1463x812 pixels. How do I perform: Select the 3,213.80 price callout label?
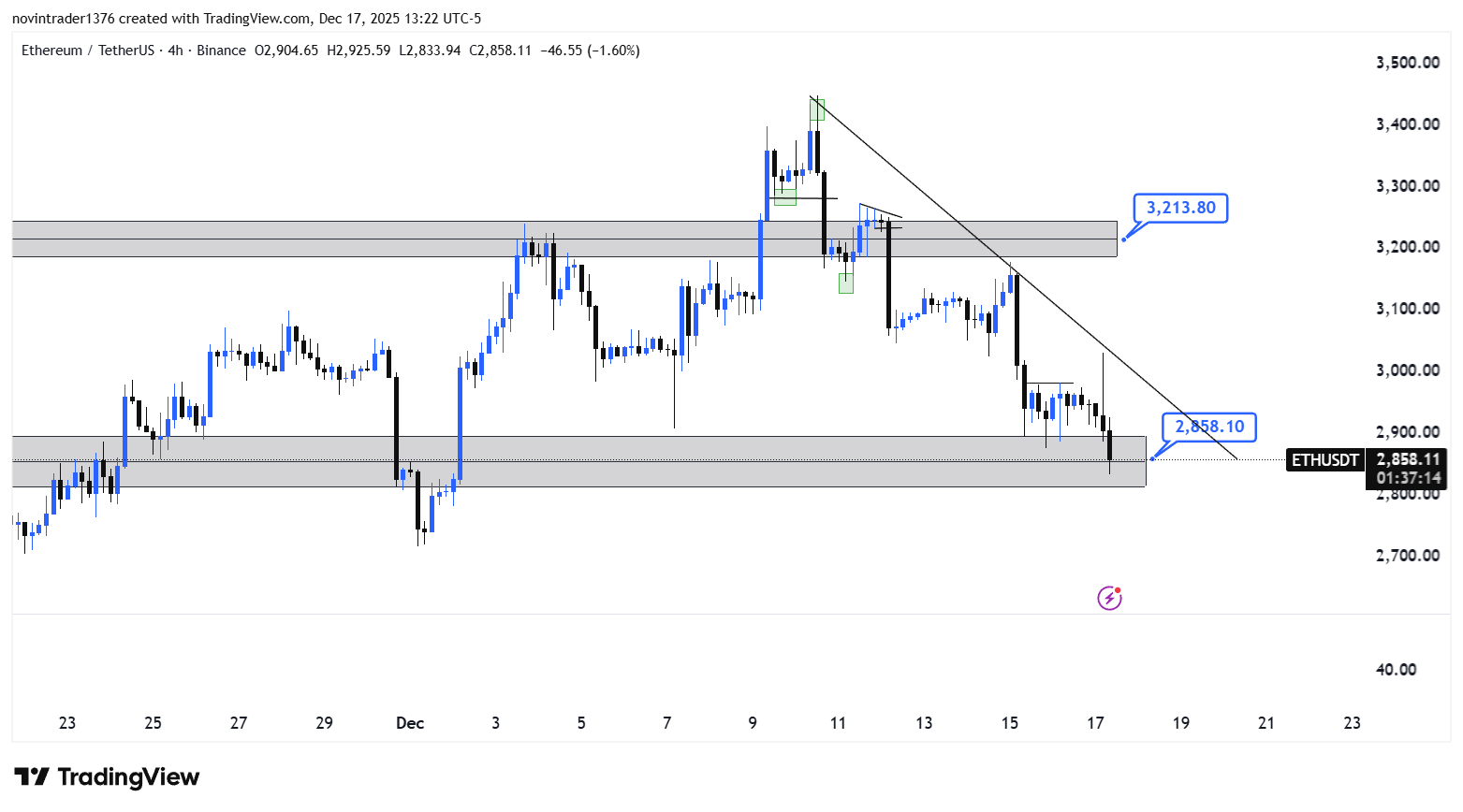tap(1180, 208)
